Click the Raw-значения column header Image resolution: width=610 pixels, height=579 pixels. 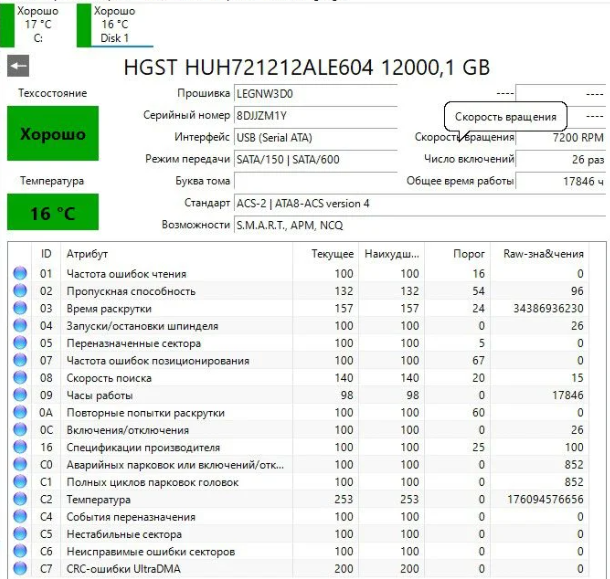(x=540, y=254)
